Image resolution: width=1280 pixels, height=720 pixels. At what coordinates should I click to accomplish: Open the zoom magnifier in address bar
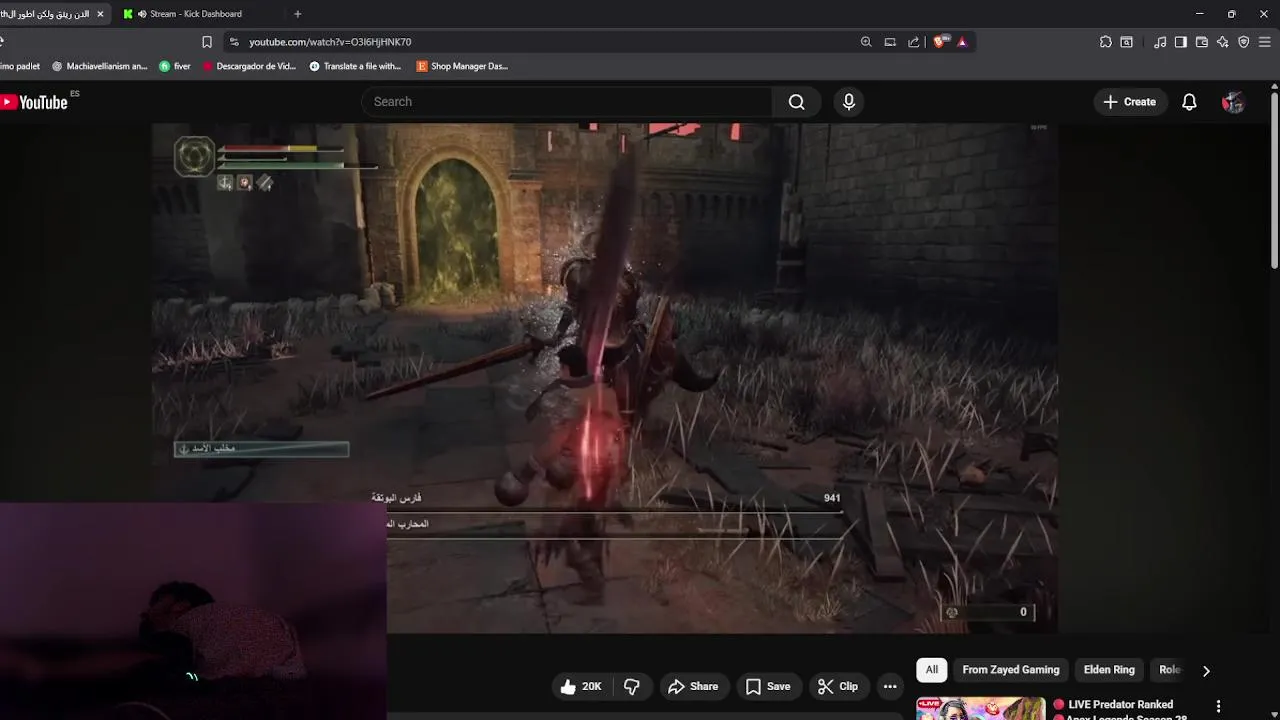coord(866,42)
